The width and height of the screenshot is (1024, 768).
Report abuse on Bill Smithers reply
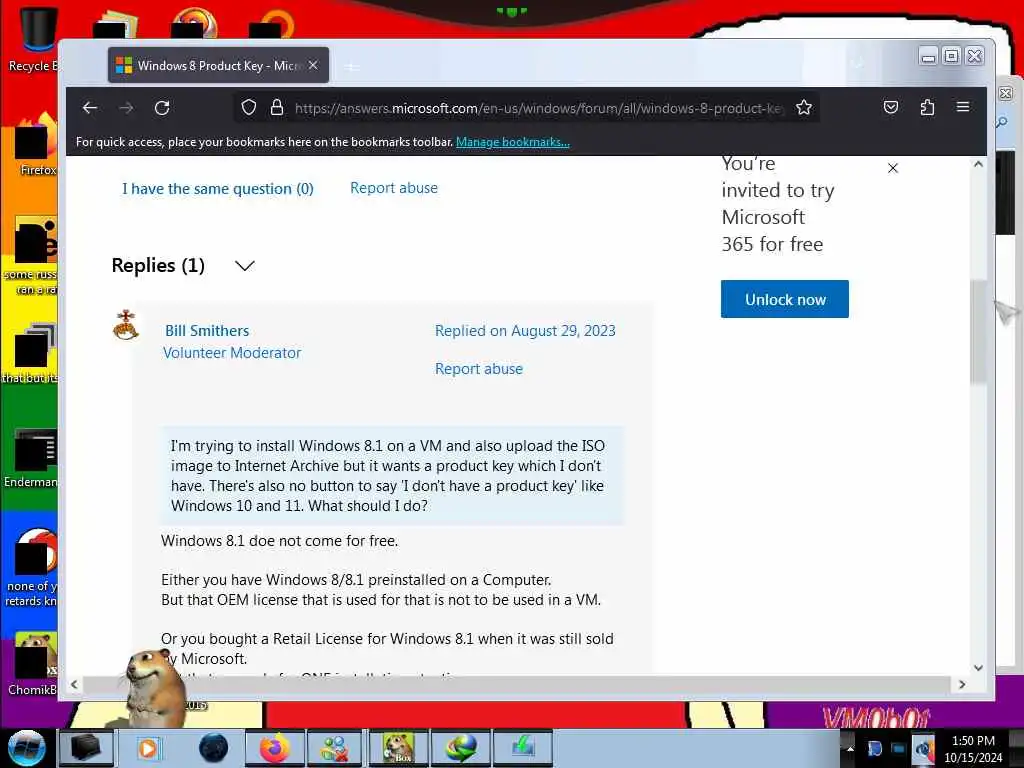(479, 369)
